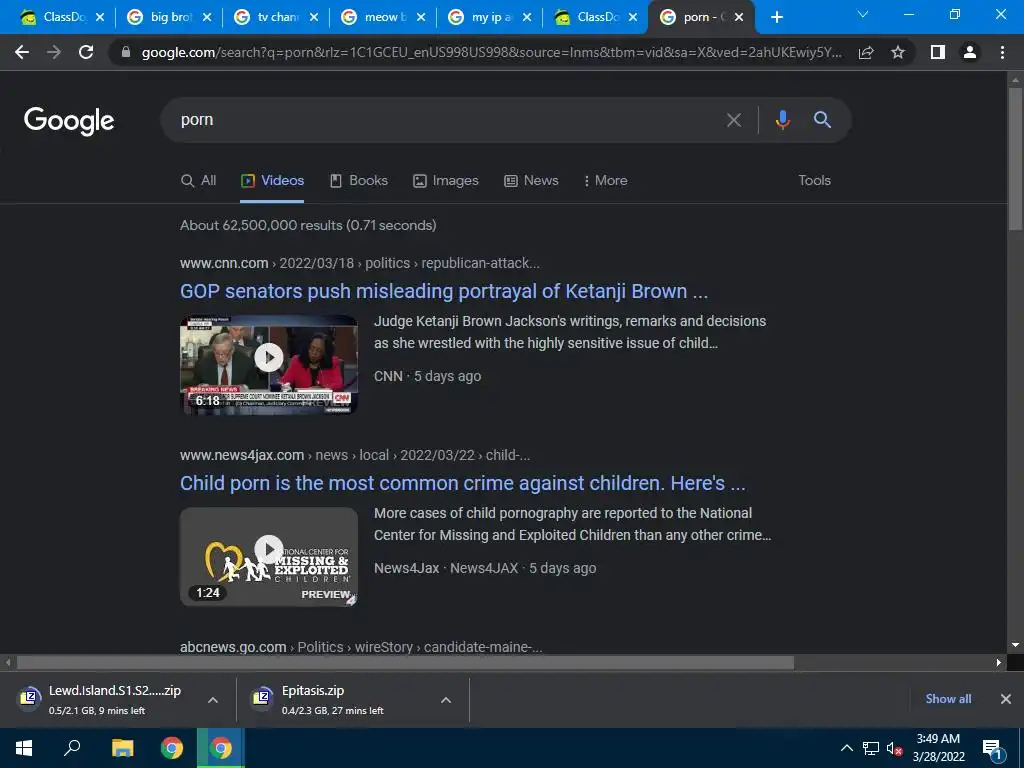
Task: Click the www.cnn.com breadcrumb URL
Action: [224, 263]
